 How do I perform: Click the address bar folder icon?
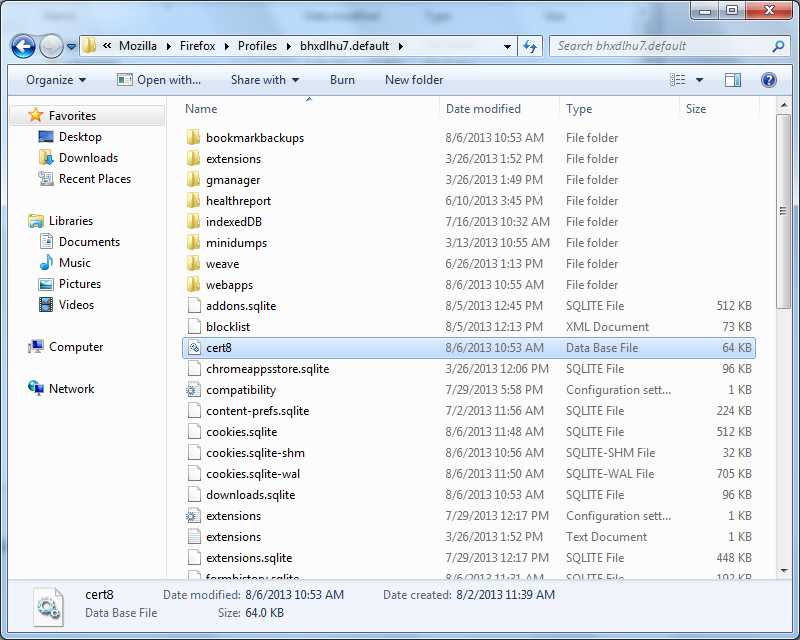tap(90, 45)
